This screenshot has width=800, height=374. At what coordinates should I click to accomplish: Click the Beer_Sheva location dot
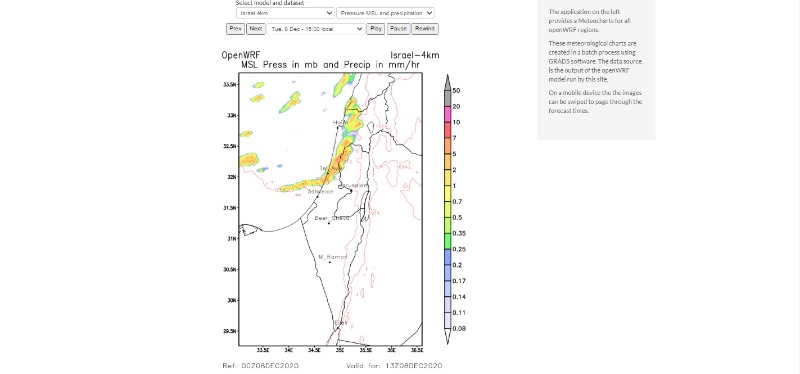coord(329,223)
